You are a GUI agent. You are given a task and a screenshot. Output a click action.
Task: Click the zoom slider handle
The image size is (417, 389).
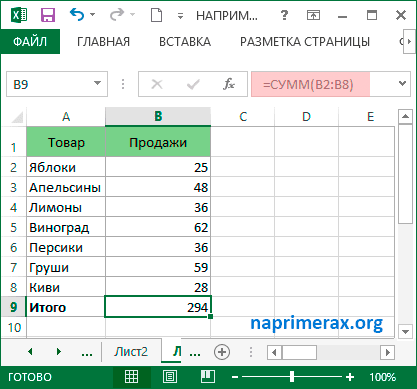pos(292,377)
